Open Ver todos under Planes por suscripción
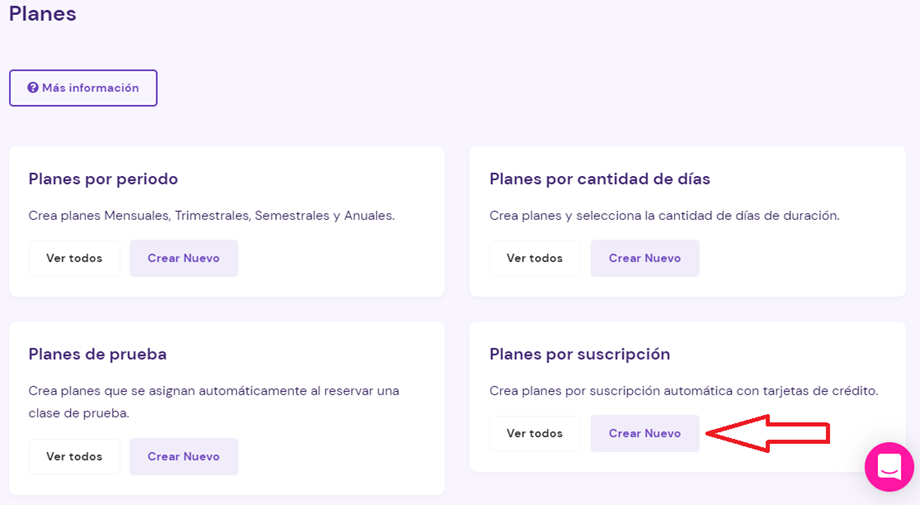This screenshot has height=505, width=920. coord(535,433)
